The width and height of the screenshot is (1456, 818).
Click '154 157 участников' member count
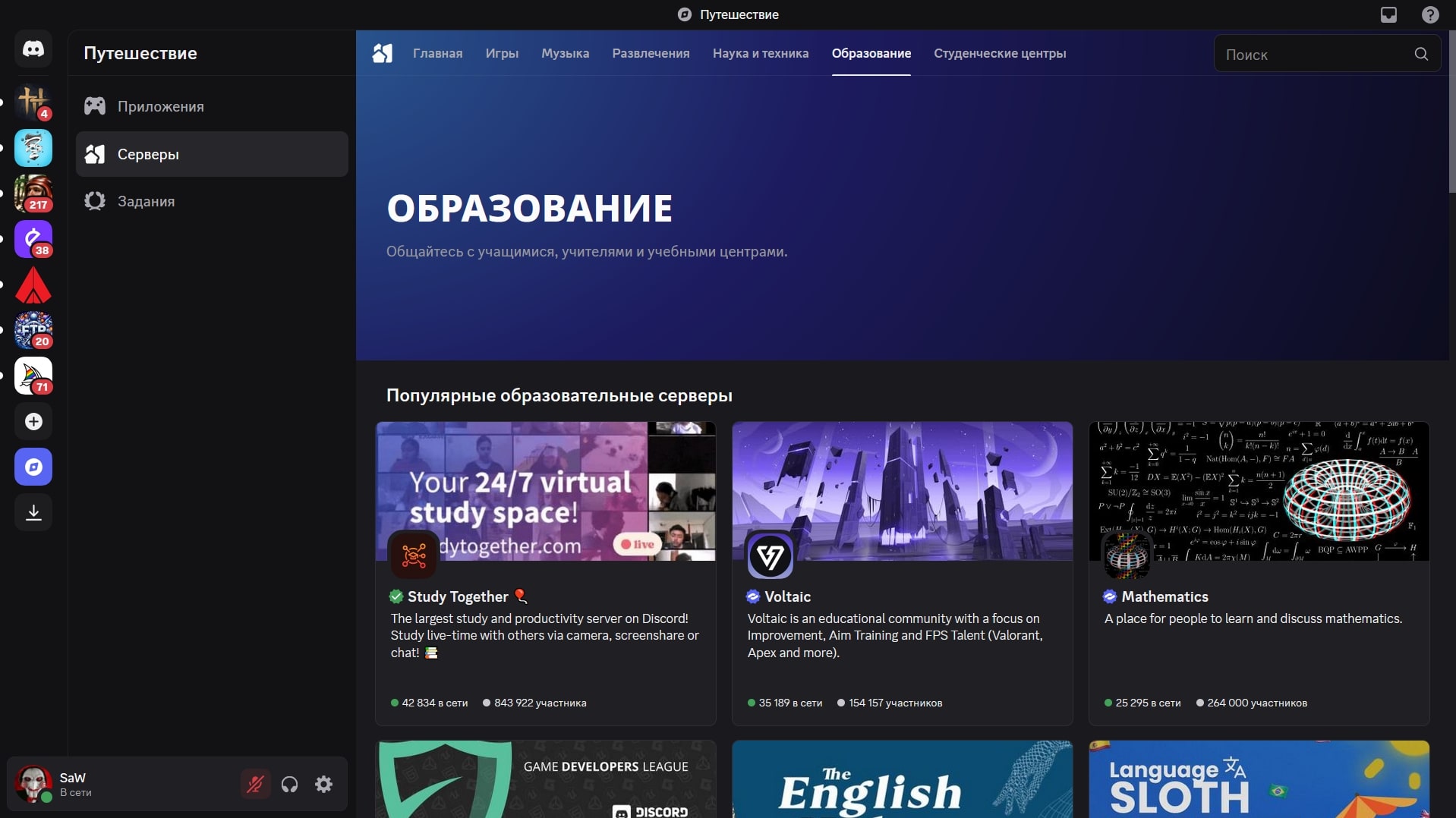(x=895, y=703)
